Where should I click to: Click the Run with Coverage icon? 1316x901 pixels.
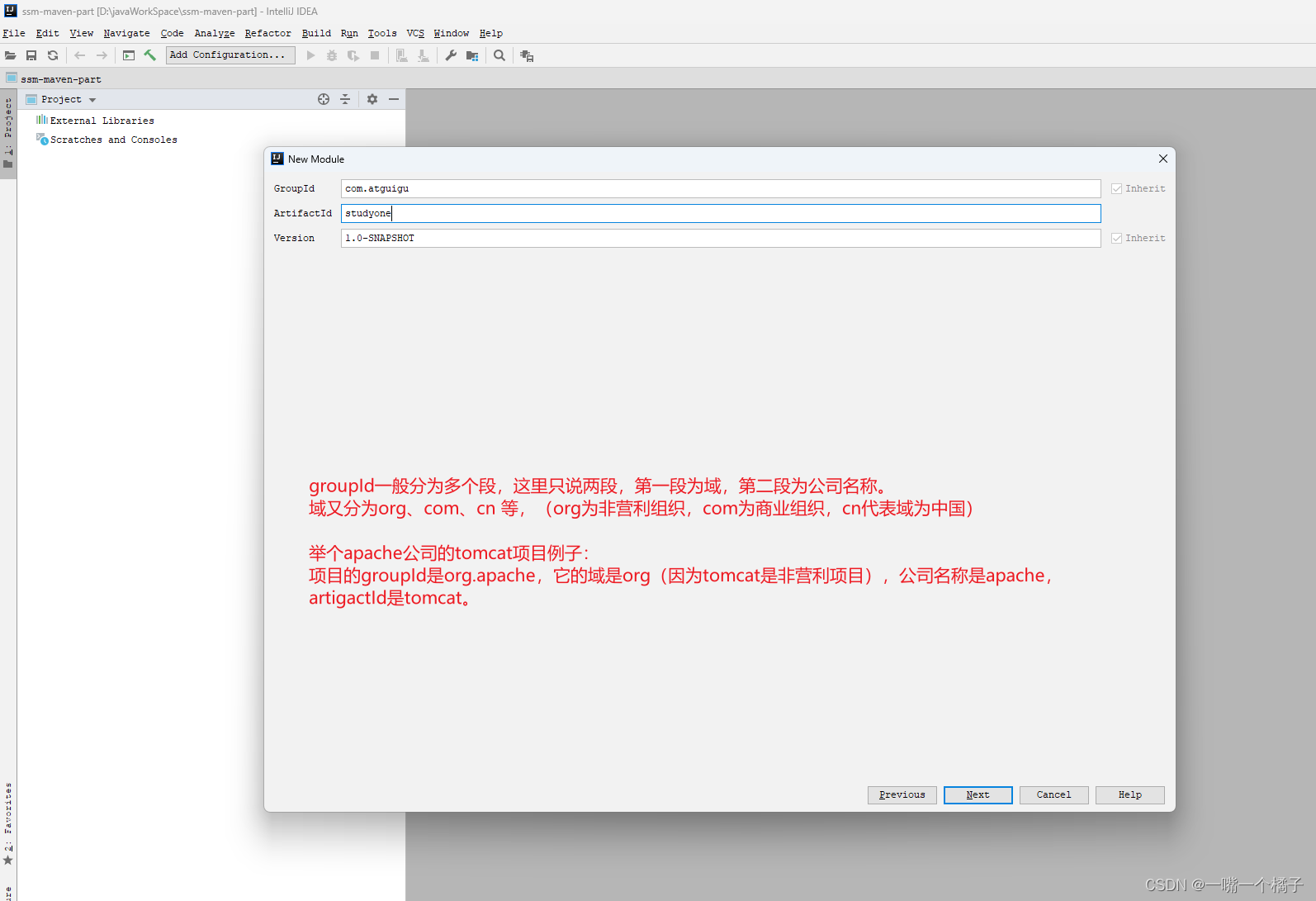[353, 55]
